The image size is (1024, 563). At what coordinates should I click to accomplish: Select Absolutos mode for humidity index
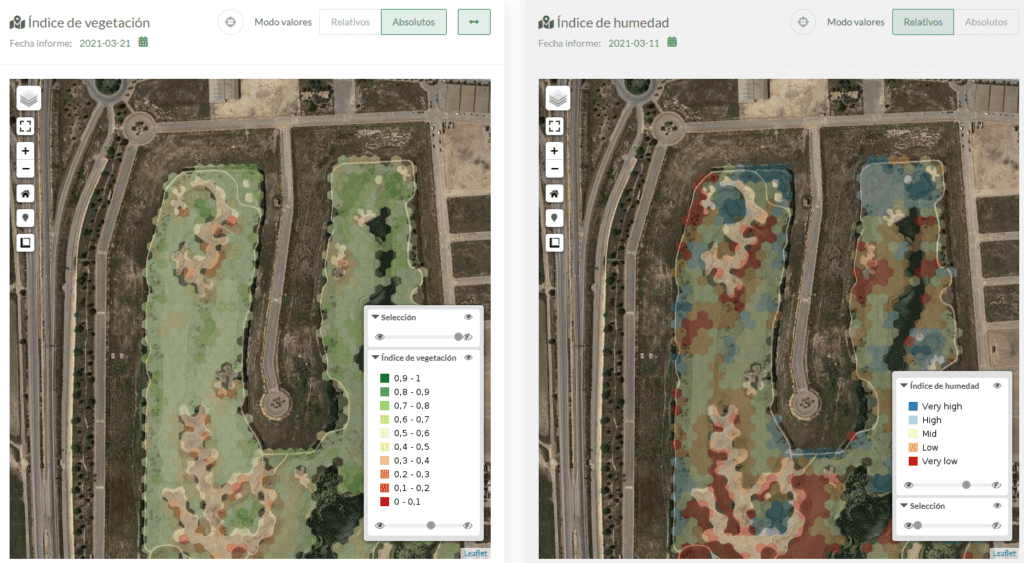pos(985,22)
